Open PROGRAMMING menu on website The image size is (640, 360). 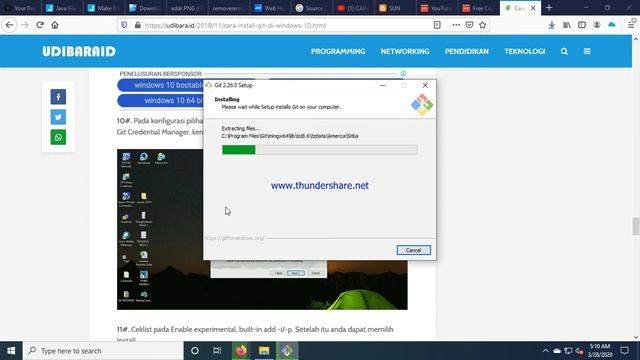click(338, 51)
